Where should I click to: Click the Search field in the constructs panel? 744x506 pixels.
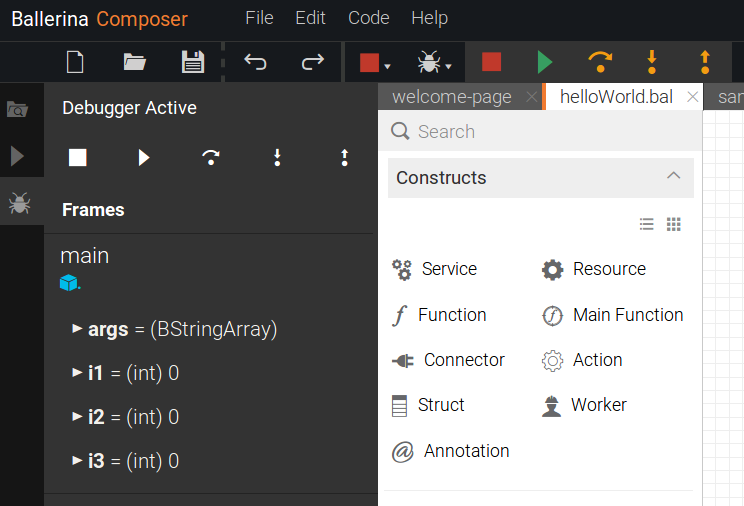tap(540, 131)
